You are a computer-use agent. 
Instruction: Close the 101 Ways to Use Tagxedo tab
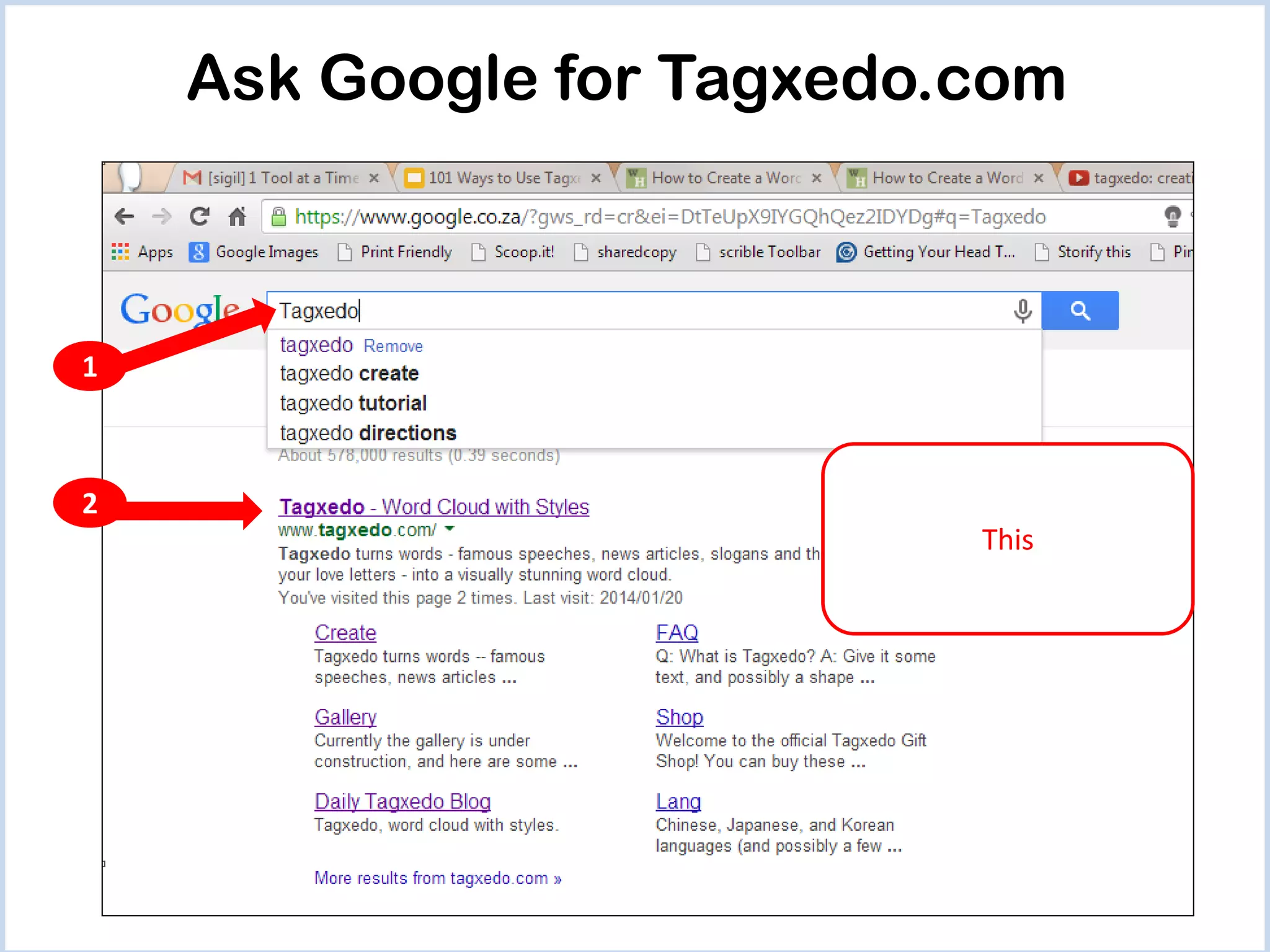pos(596,178)
